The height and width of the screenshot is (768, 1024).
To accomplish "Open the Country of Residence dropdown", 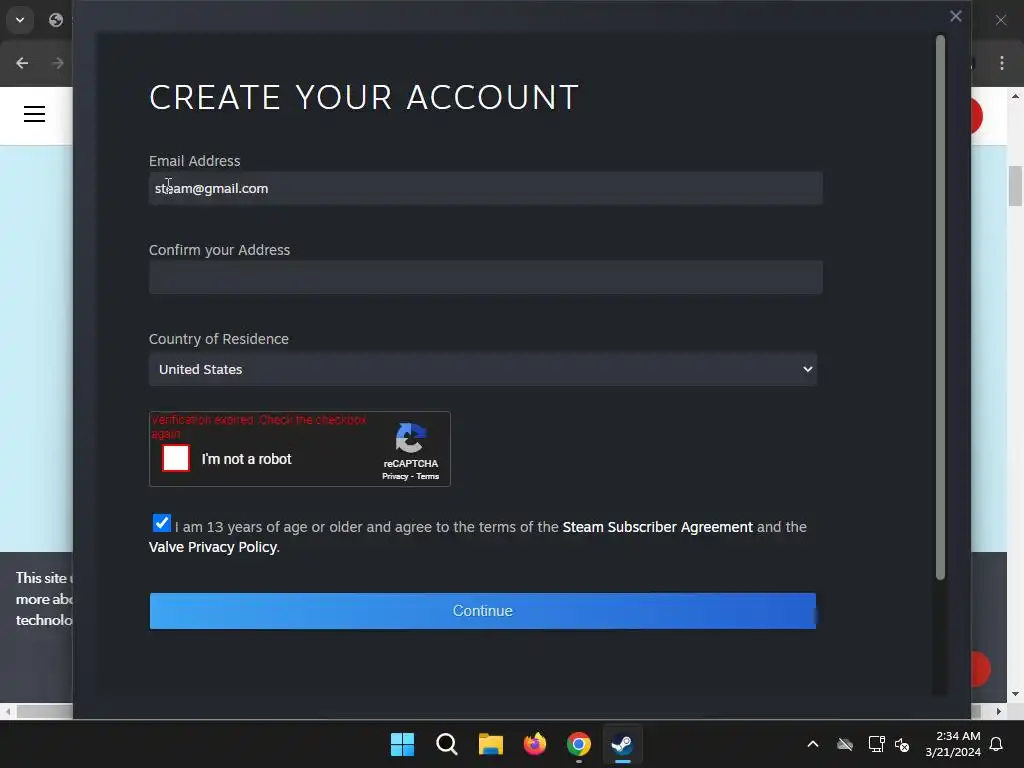I will click(483, 369).
